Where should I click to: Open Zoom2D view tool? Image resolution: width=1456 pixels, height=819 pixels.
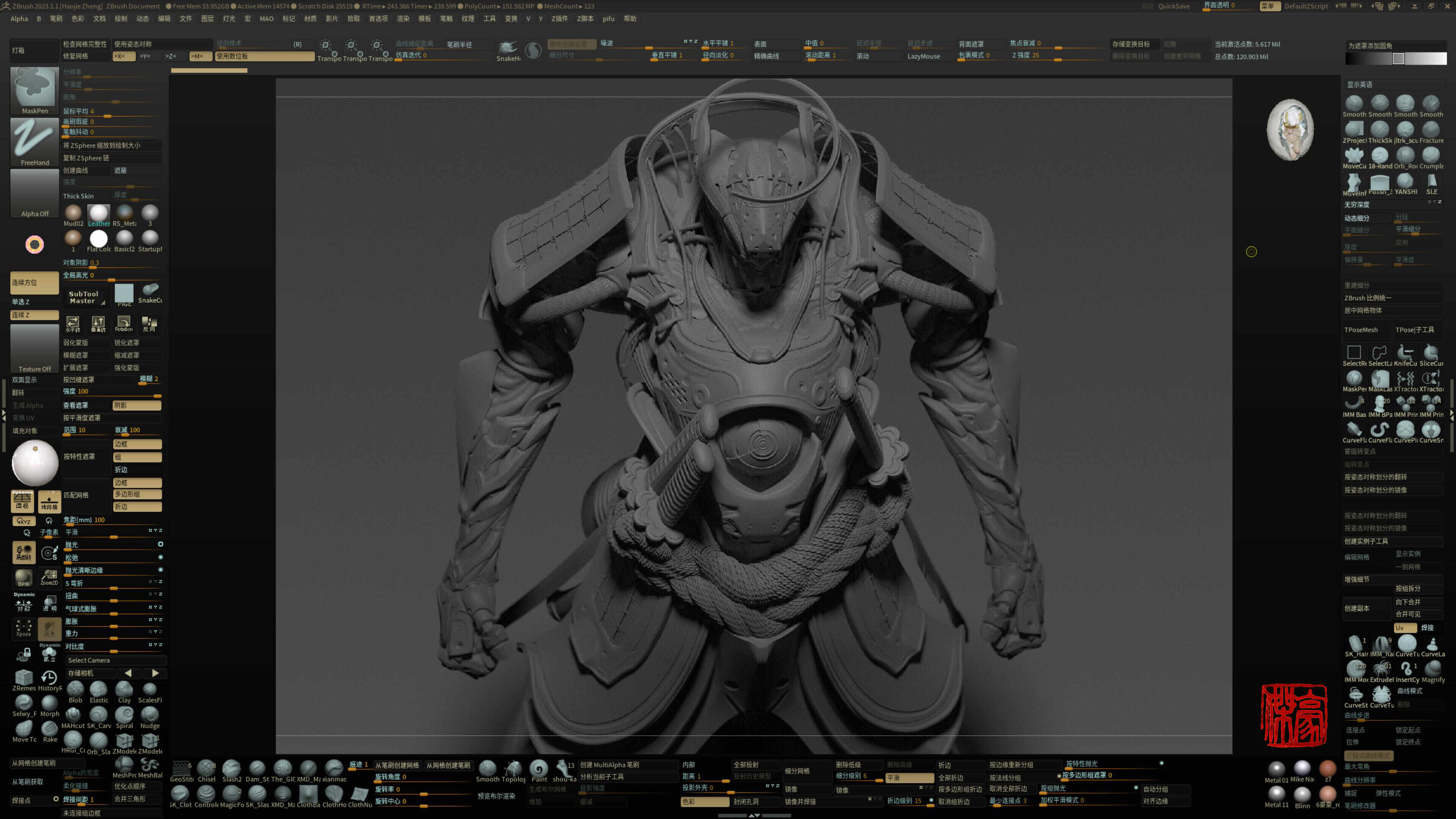click(x=49, y=576)
